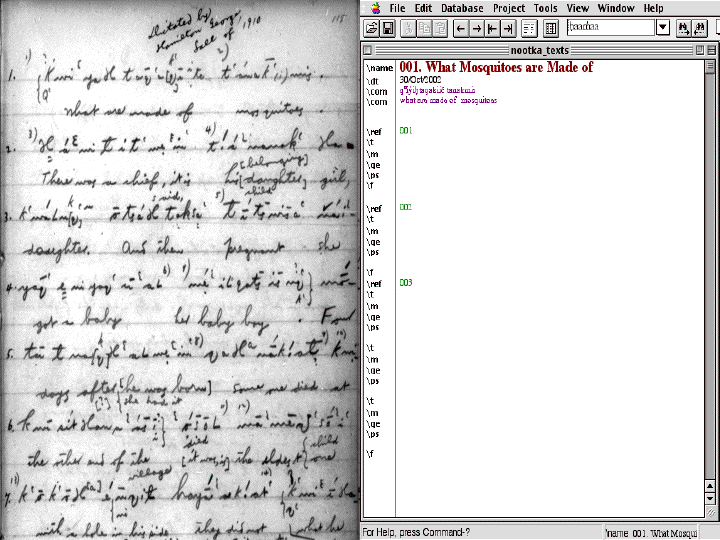
Task: Expand the search field dropdown arrow
Action: pos(663,28)
